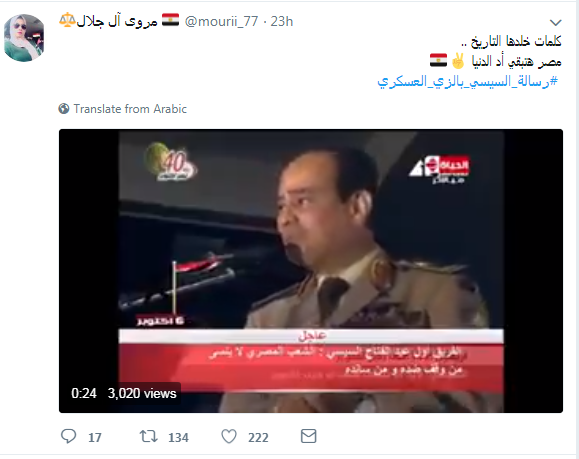Open the @mourii_77 handle profile

(x=221, y=21)
